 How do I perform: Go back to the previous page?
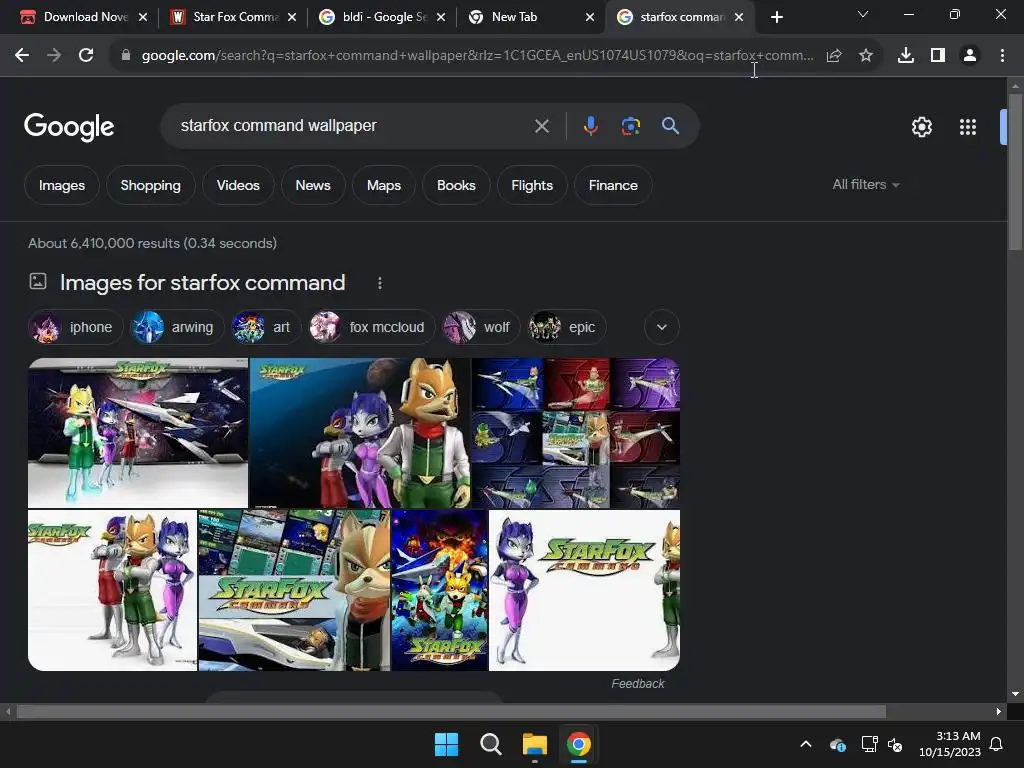tap(22, 56)
